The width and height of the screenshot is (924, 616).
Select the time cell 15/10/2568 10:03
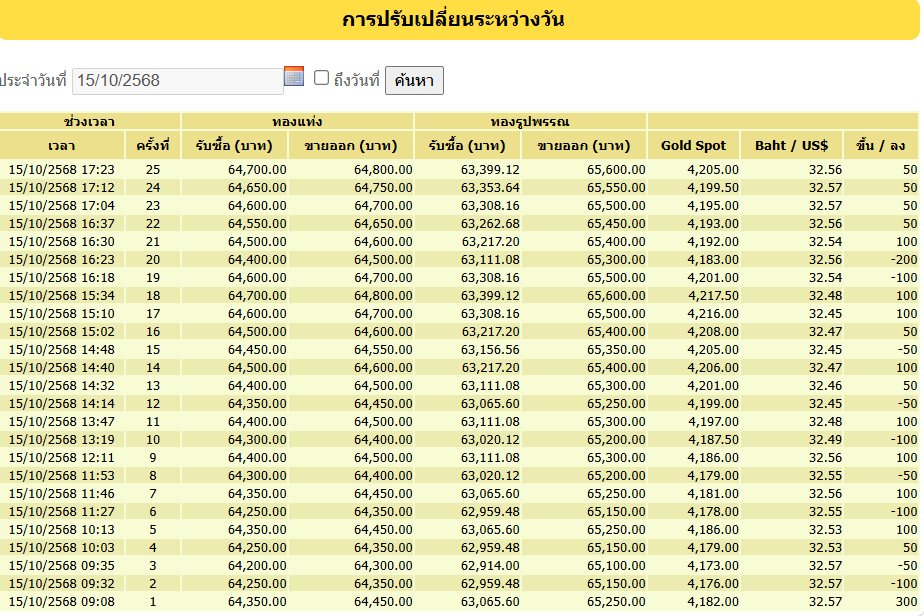tap(62, 547)
